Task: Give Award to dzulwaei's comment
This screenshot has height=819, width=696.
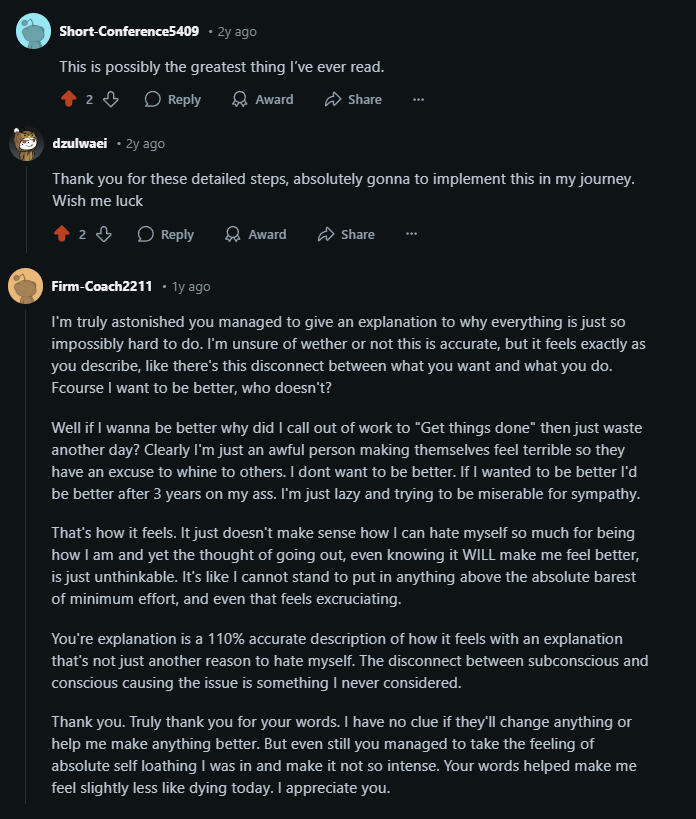Action: (x=256, y=234)
